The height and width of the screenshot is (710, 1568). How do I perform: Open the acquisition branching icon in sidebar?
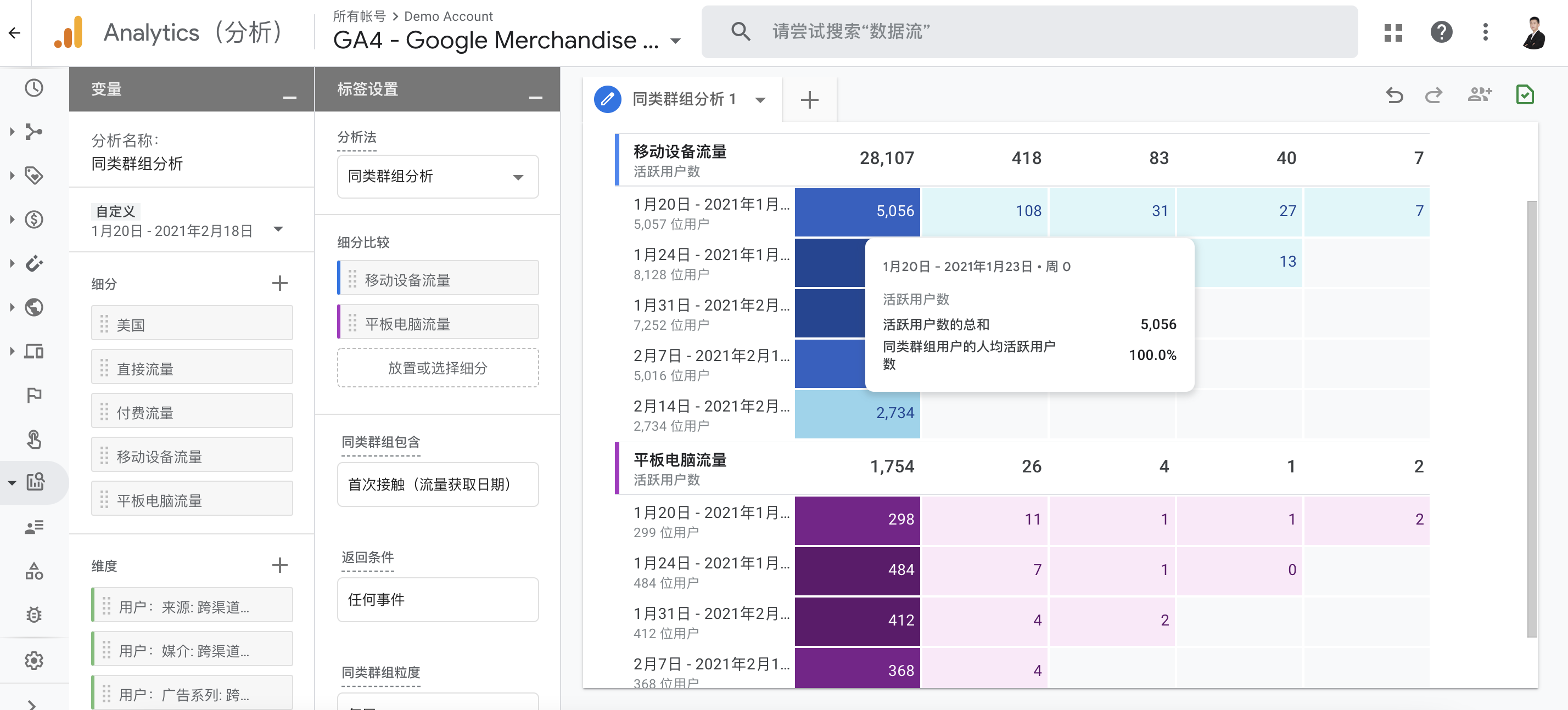coord(34,132)
